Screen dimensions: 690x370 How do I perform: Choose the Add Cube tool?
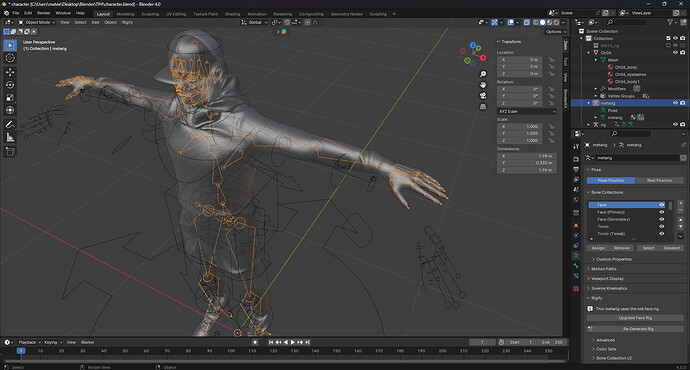(10, 152)
